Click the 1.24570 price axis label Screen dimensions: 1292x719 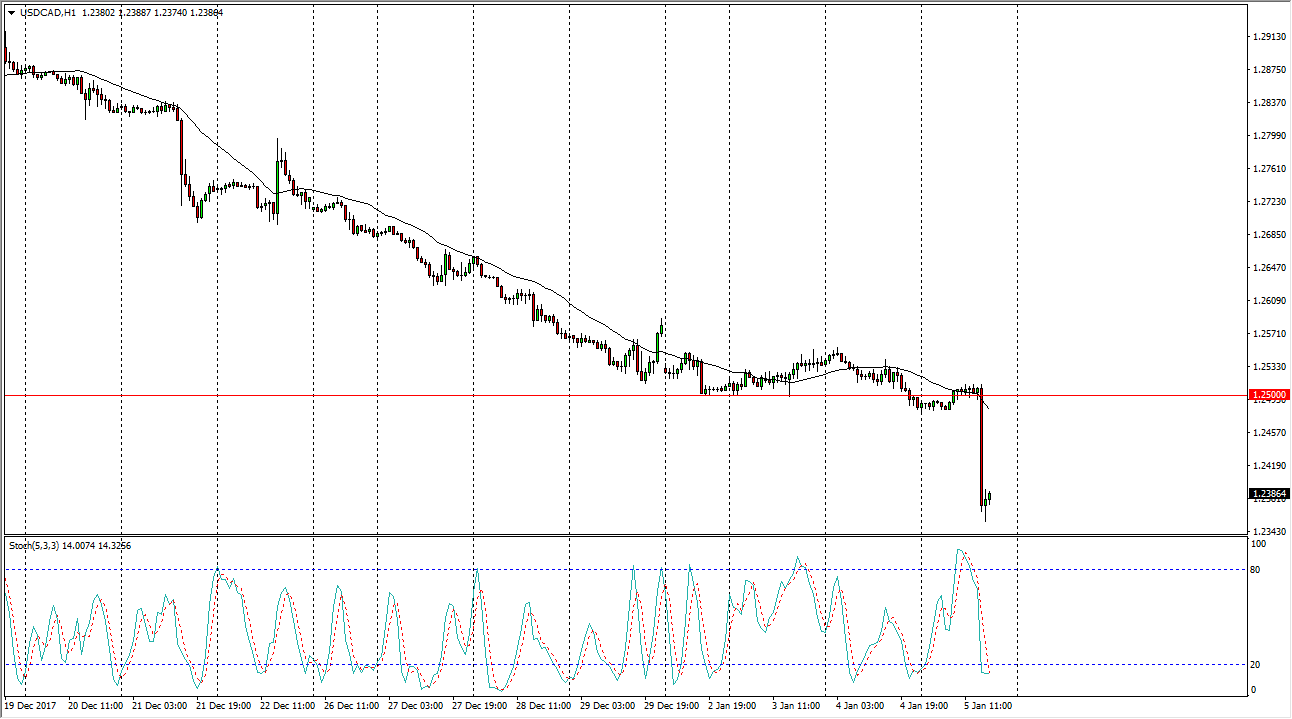tap(1267, 433)
